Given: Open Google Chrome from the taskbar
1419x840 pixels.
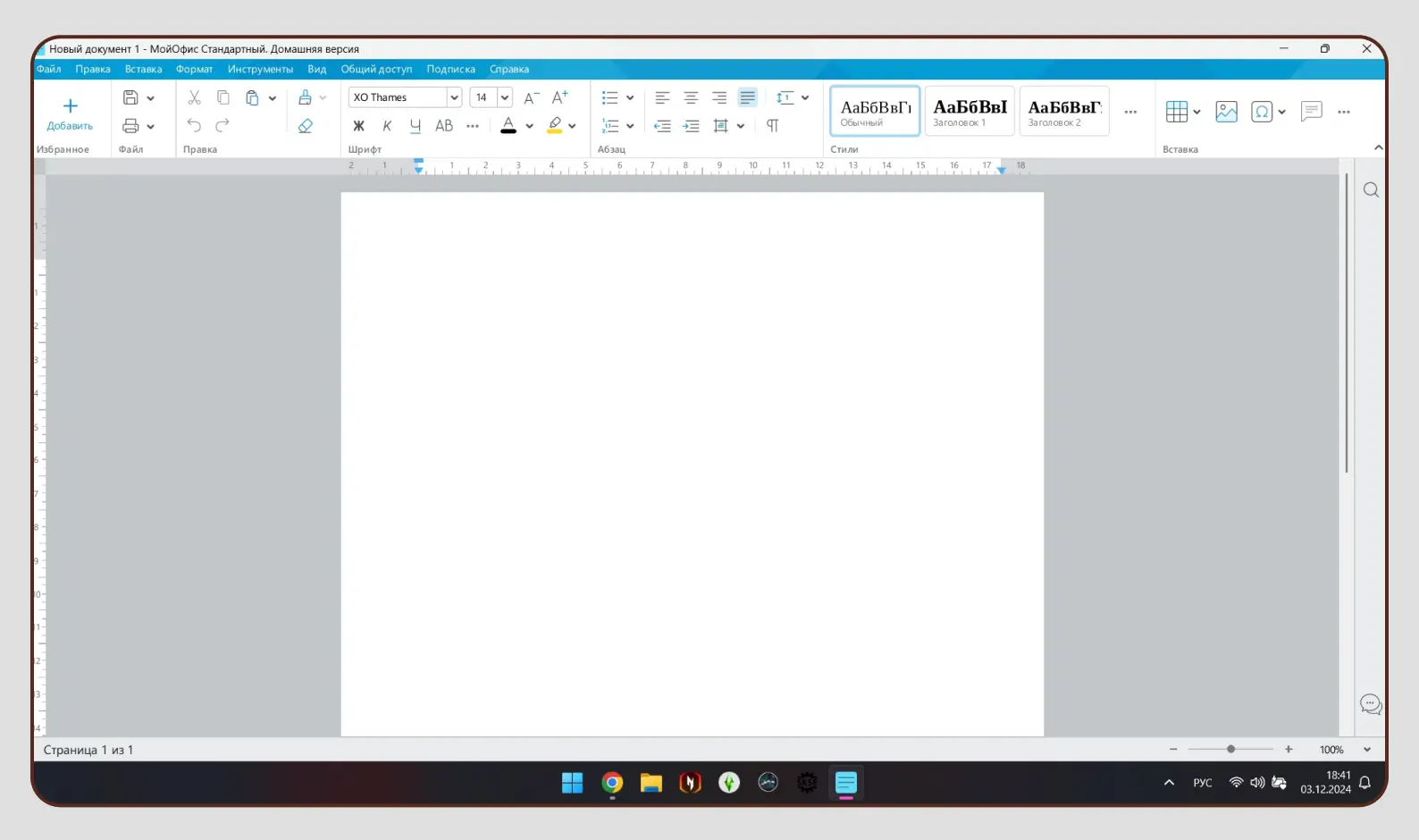Looking at the screenshot, I should coord(612,783).
